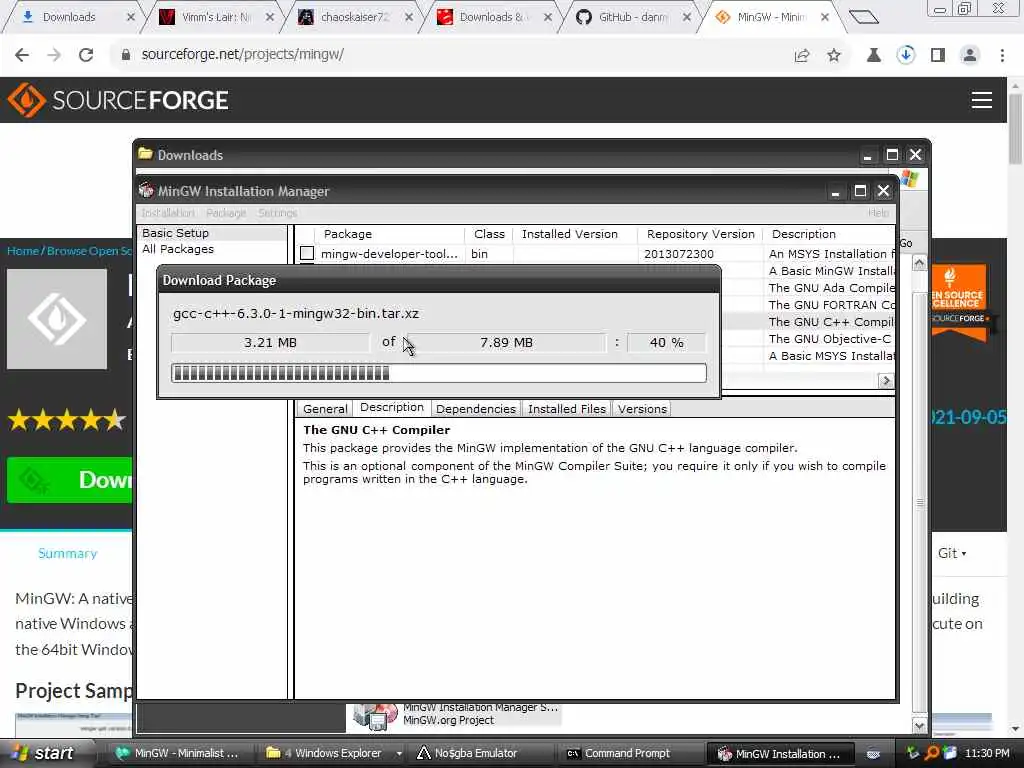
Task: Click The GNU C++ Compiler description row
Action: click(x=831, y=322)
